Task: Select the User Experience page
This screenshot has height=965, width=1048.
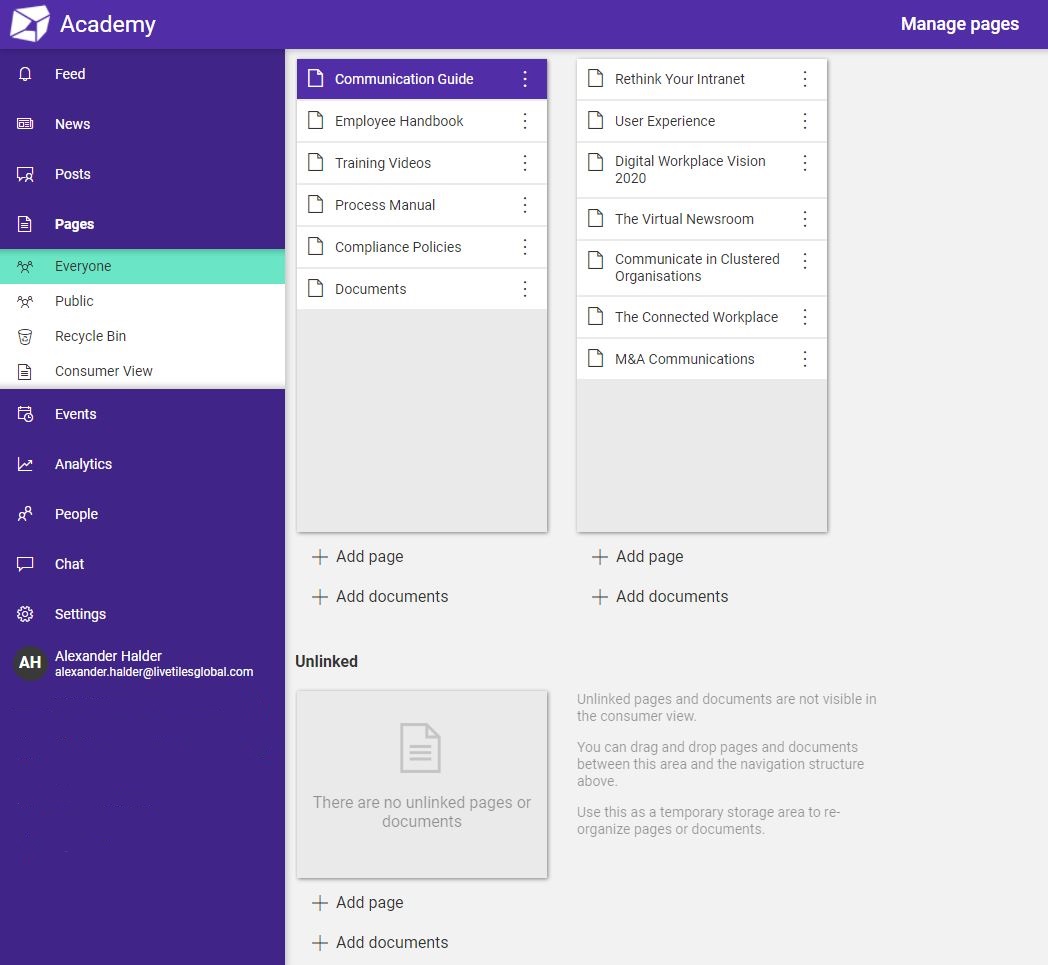Action: pyautogui.click(x=702, y=121)
